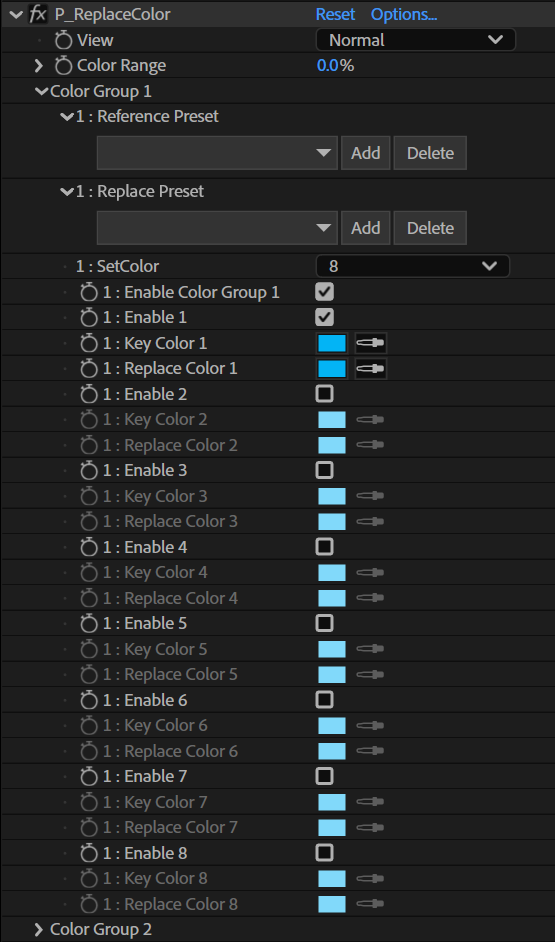Toggle the stopwatch next to Key Color 1
Viewport: 555px width, 942px height.
[x=89, y=343]
